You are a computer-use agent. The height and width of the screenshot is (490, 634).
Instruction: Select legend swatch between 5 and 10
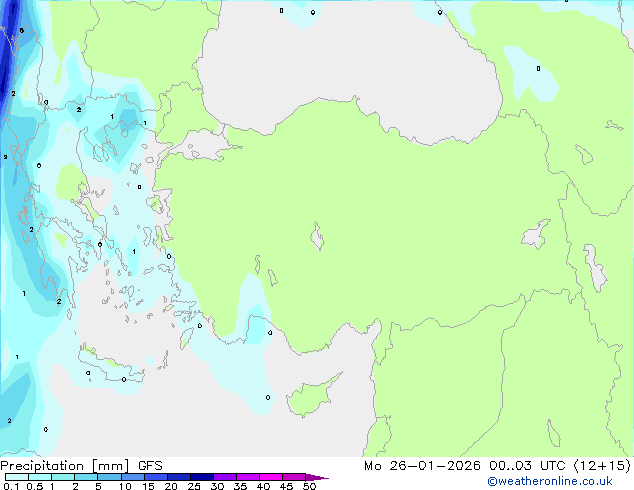[x=109, y=477]
